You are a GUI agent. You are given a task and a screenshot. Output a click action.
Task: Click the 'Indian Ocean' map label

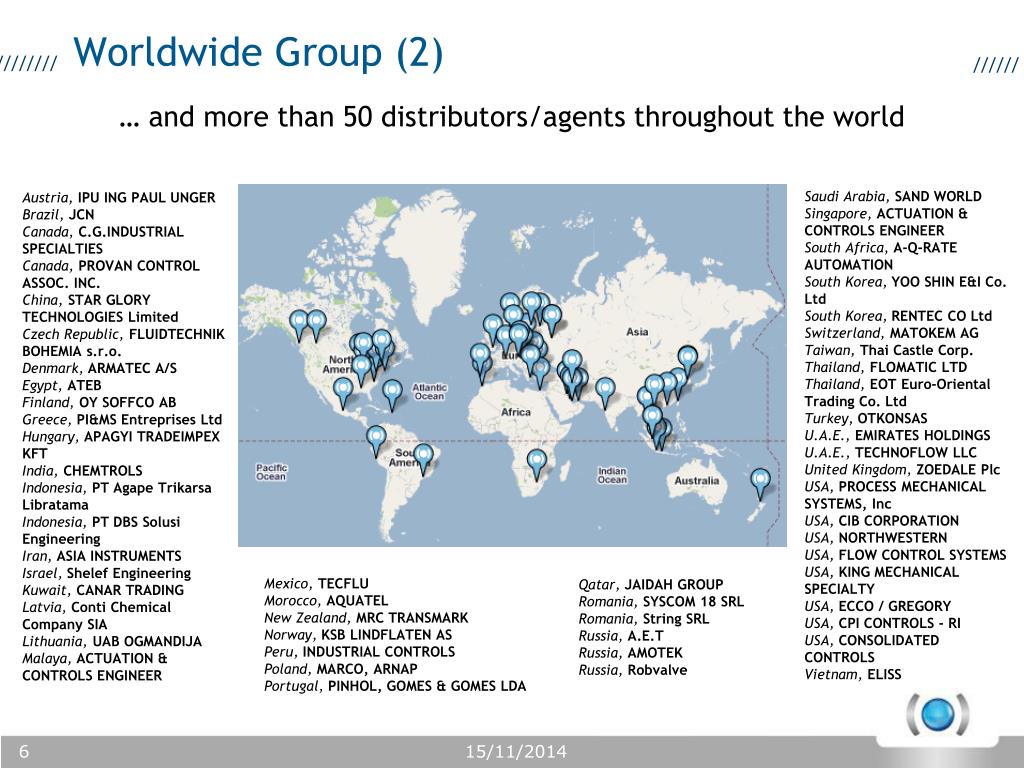612,475
